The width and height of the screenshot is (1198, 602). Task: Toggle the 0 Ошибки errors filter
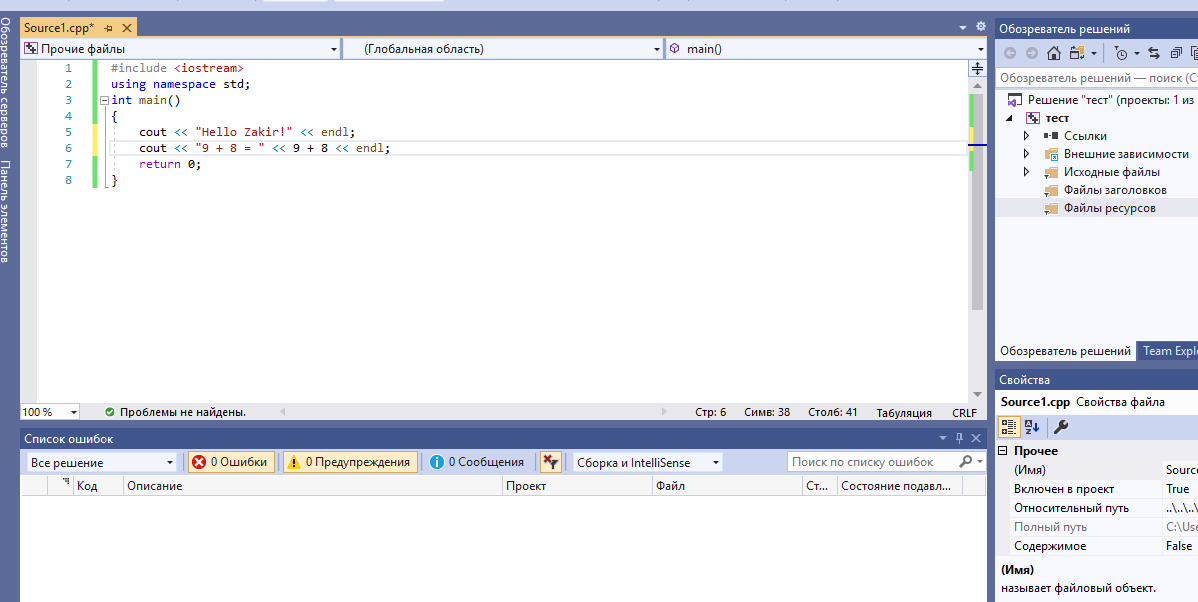click(x=230, y=462)
